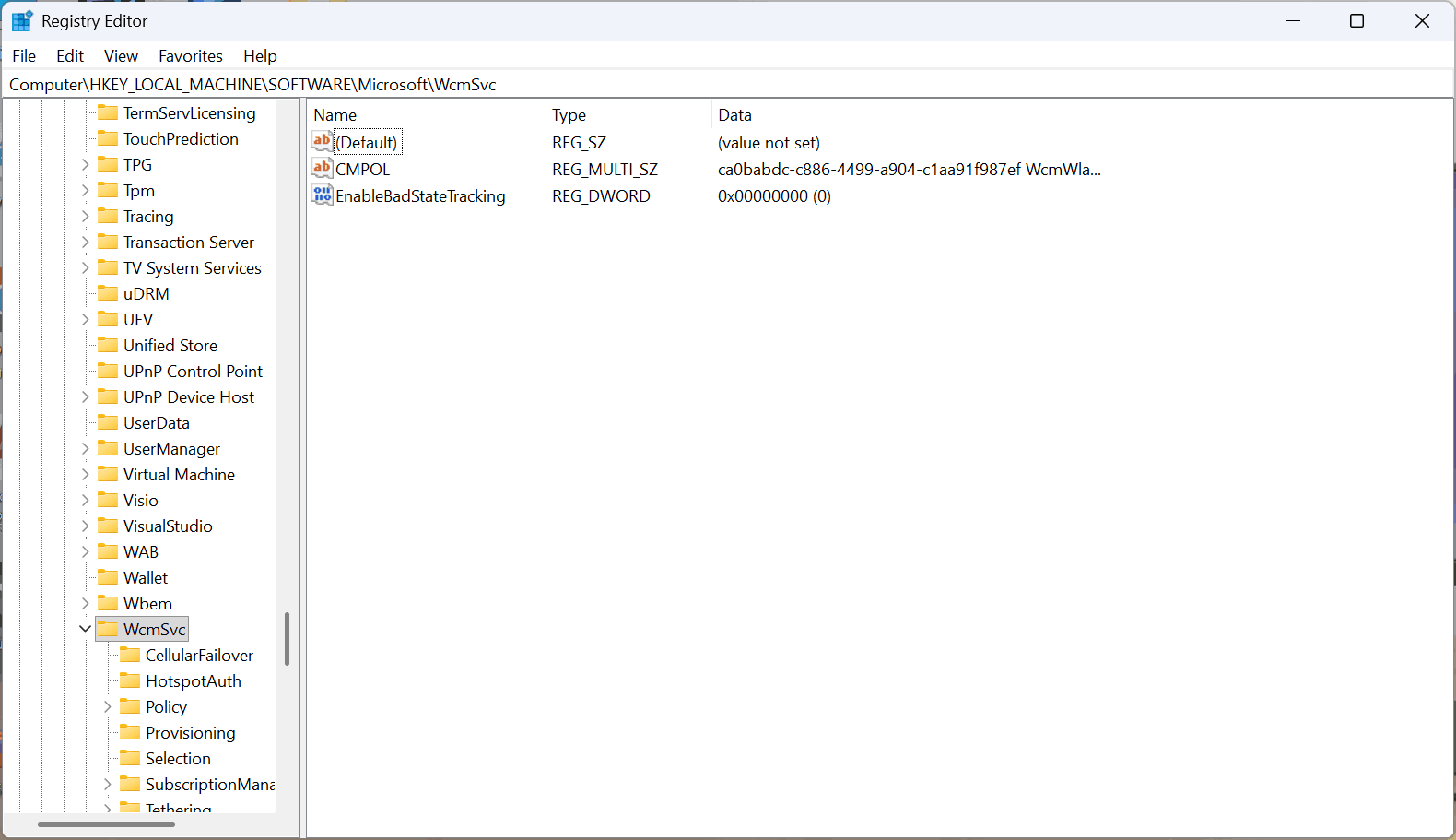Click the (Default) string value icon
Viewport: 1456px width, 840px height.
[x=323, y=141]
